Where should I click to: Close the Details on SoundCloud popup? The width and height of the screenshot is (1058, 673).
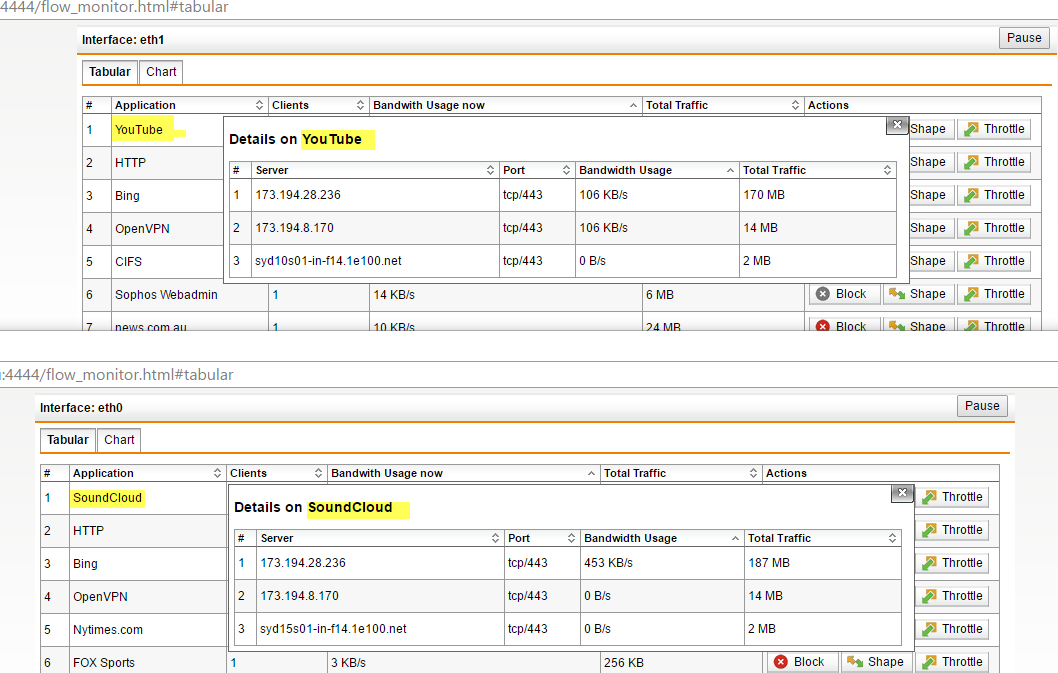[x=902, y=493]
